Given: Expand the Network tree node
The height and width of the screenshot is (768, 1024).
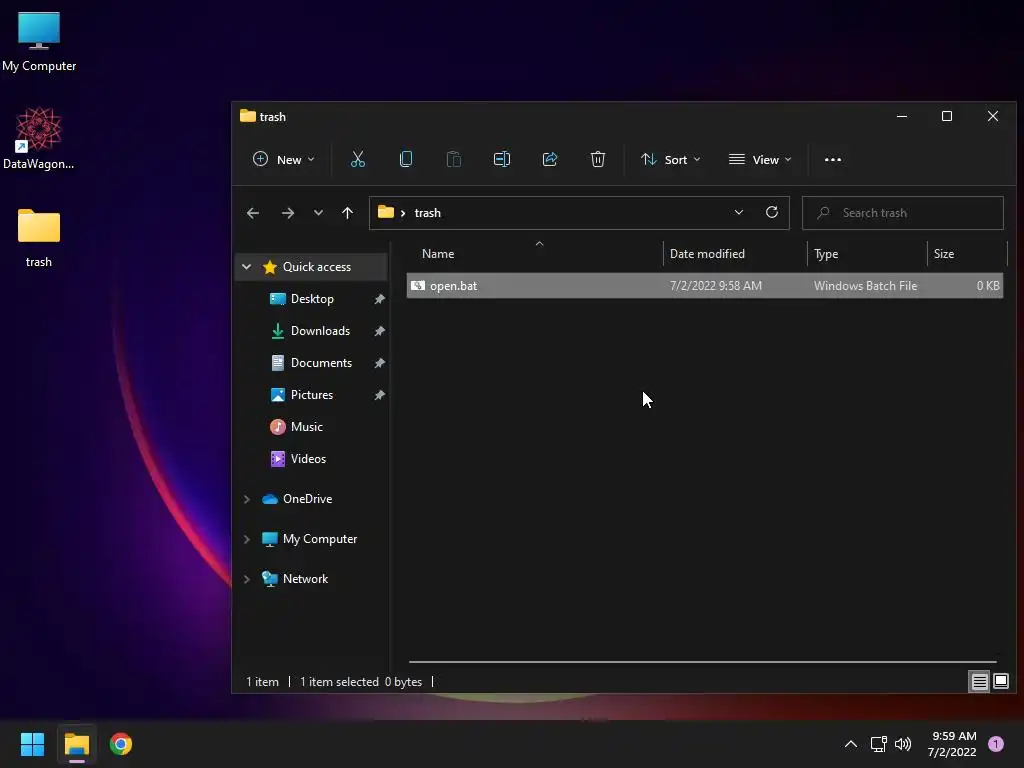Looking at the screenshot, I should (x=246, y=579).
